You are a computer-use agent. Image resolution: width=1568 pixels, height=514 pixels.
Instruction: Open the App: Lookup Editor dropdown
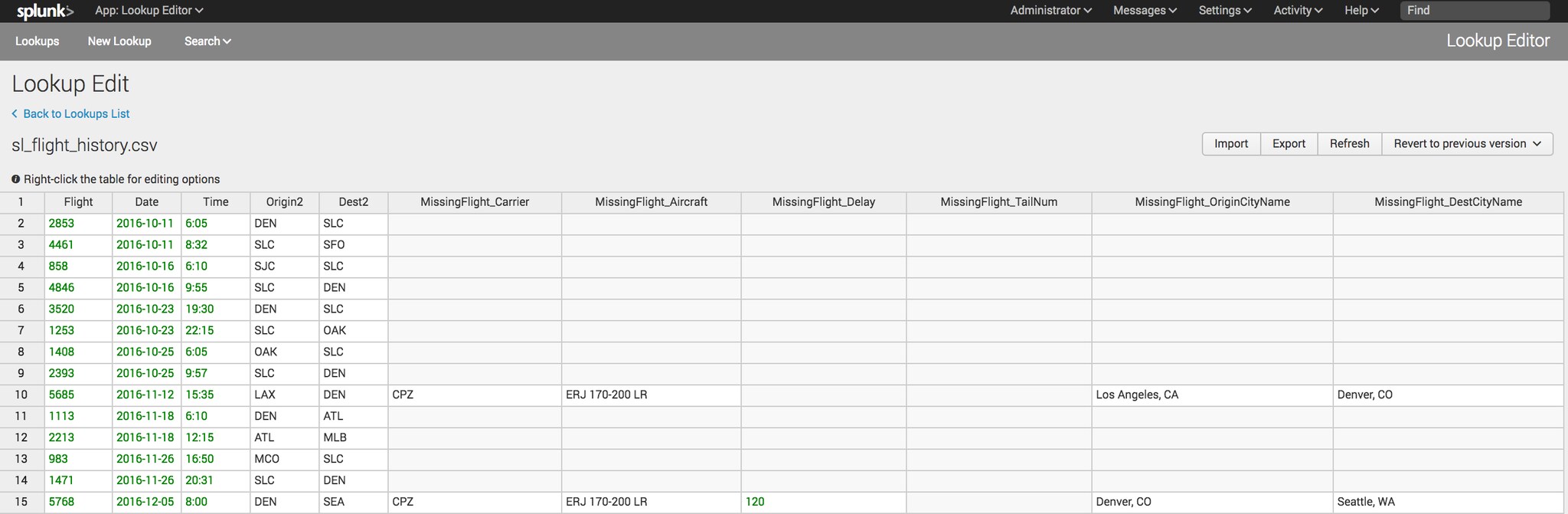[149, 11]
